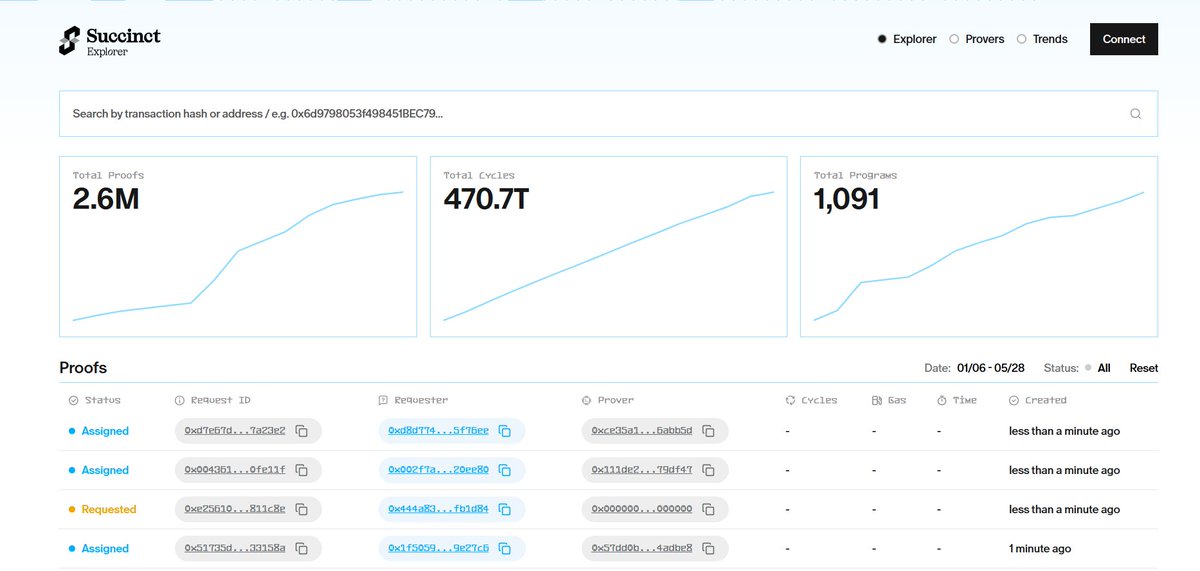Copy request ID 0x51735d...33158a

click(x=301, y=548)
